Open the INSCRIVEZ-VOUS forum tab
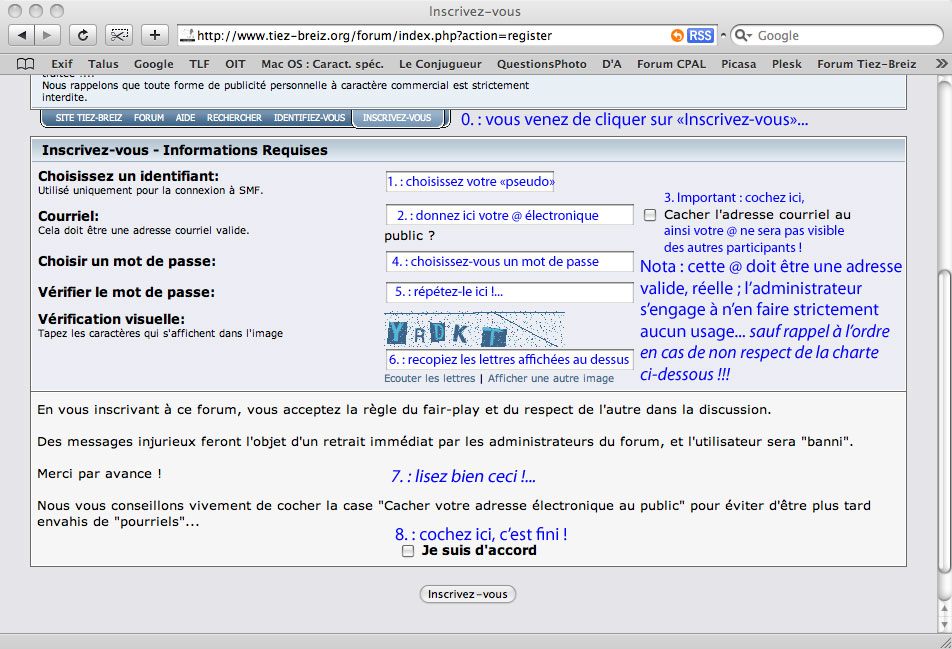The image size is (952, 649). coord(397,118)
